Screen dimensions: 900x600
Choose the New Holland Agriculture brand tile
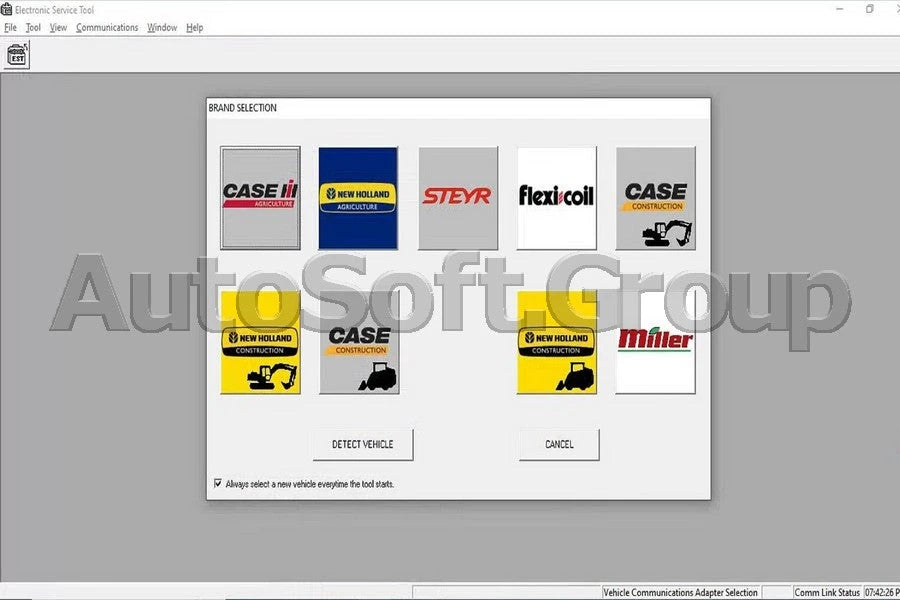[x=358, y=198]
